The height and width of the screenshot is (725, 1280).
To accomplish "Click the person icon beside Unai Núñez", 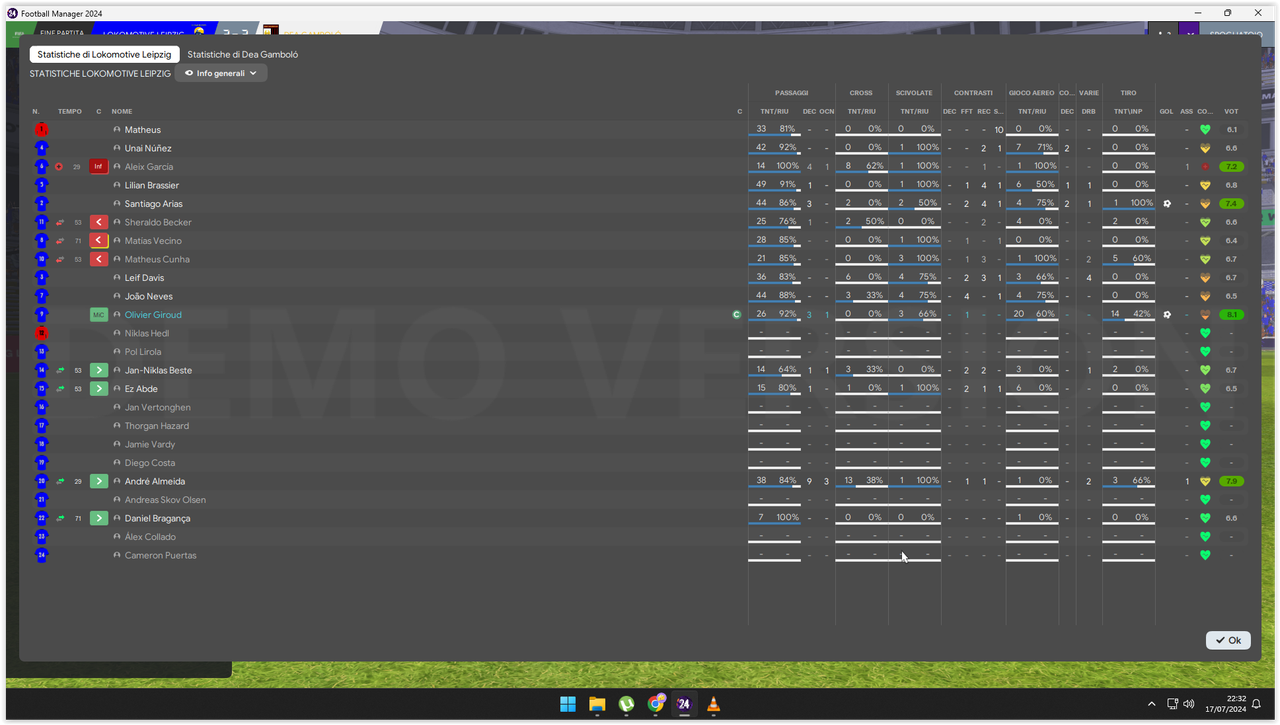I will pos(117,148).
